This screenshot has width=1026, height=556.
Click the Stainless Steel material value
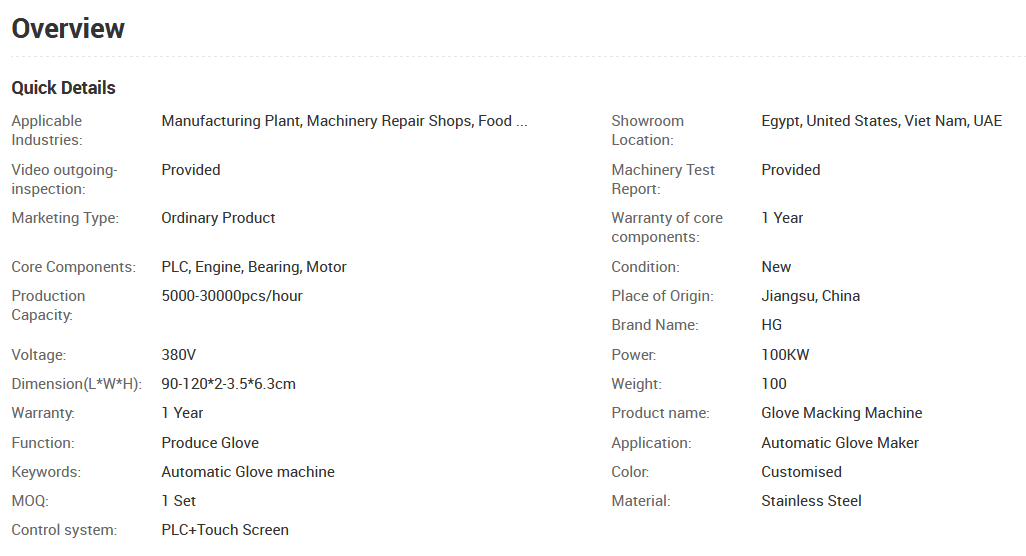pyautogui.click(x=811, y=501)
